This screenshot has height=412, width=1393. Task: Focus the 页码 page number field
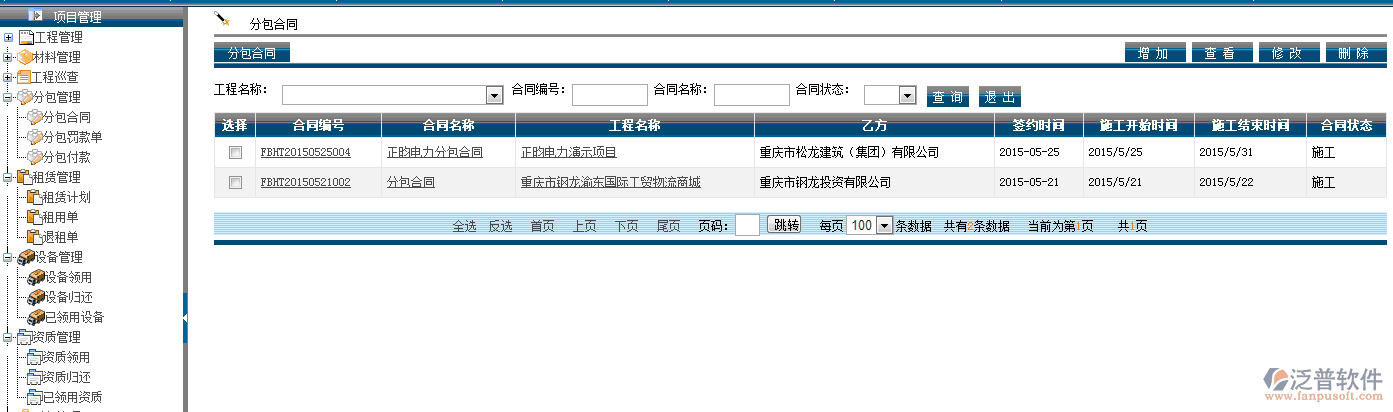click(747, 225)
